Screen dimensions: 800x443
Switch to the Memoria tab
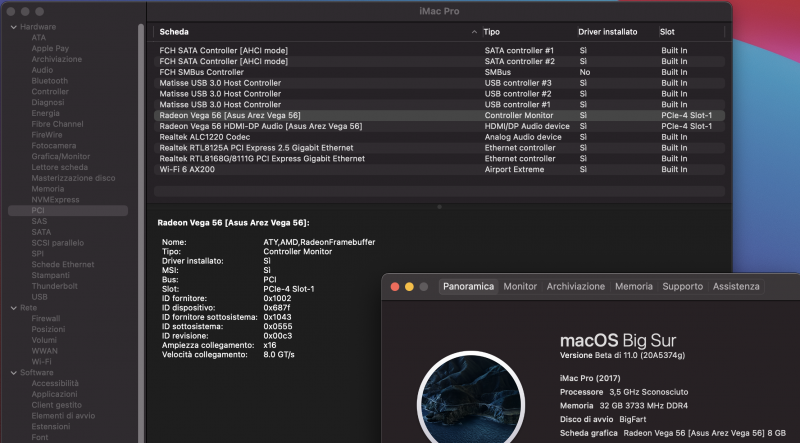point(634,286)
